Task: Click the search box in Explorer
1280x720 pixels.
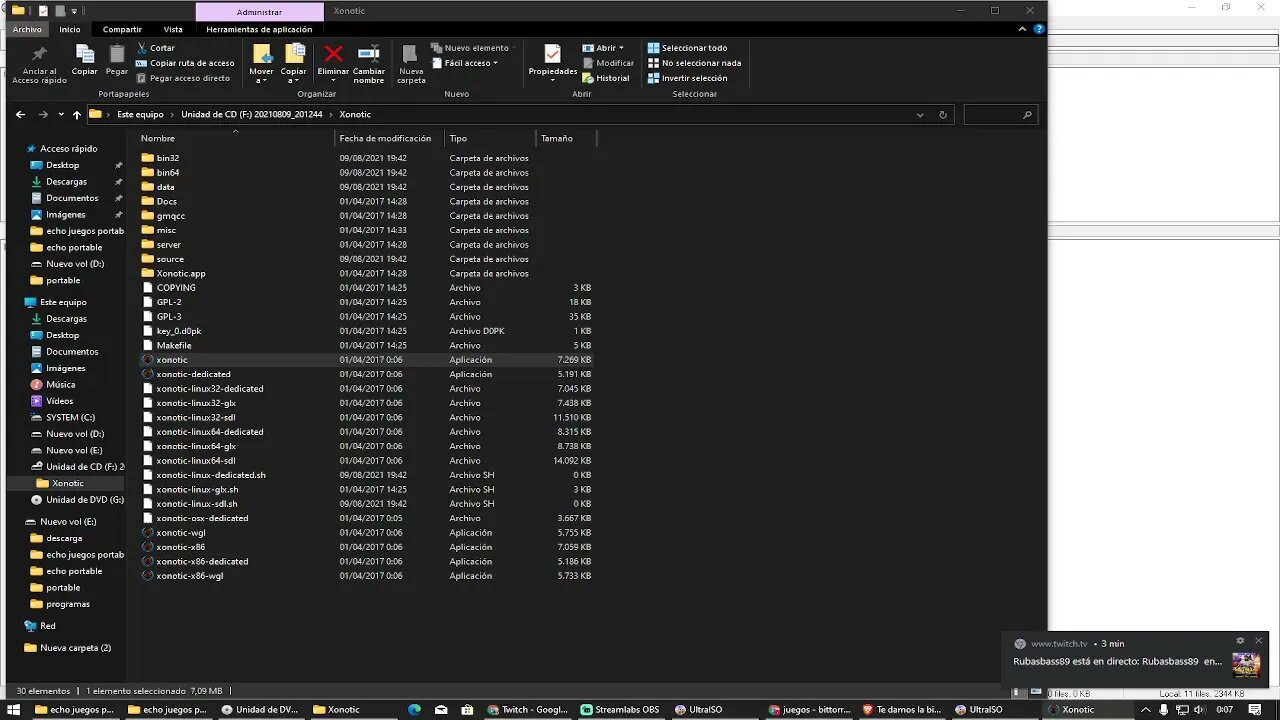Action: [999, 115]
